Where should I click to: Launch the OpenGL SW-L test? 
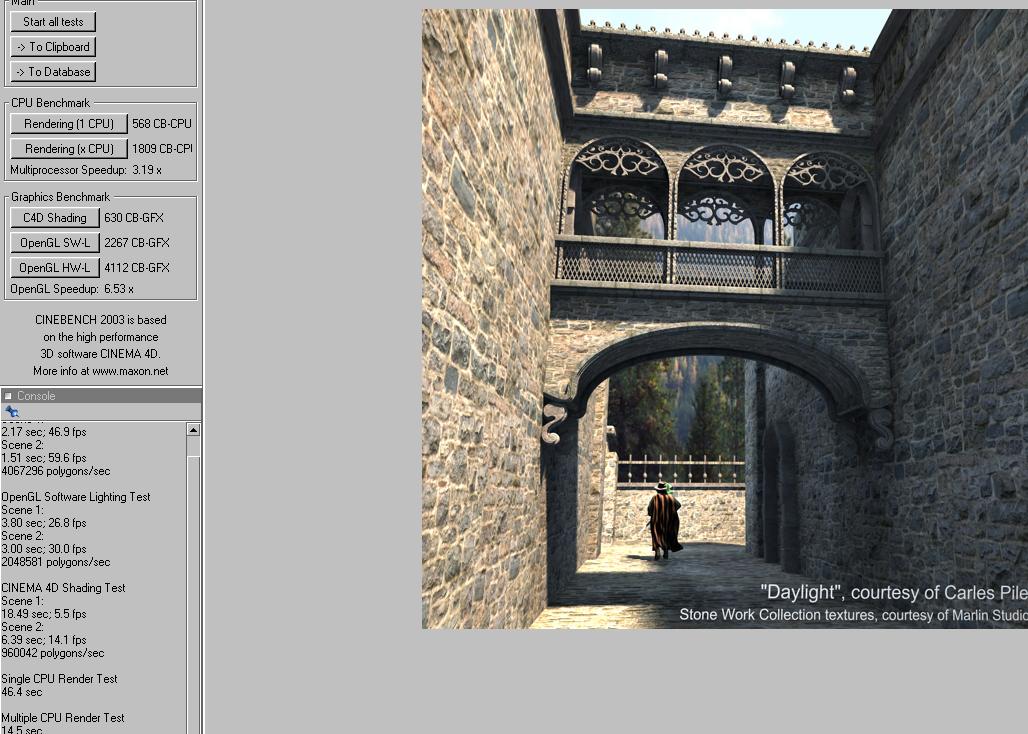tap(55, 242)
